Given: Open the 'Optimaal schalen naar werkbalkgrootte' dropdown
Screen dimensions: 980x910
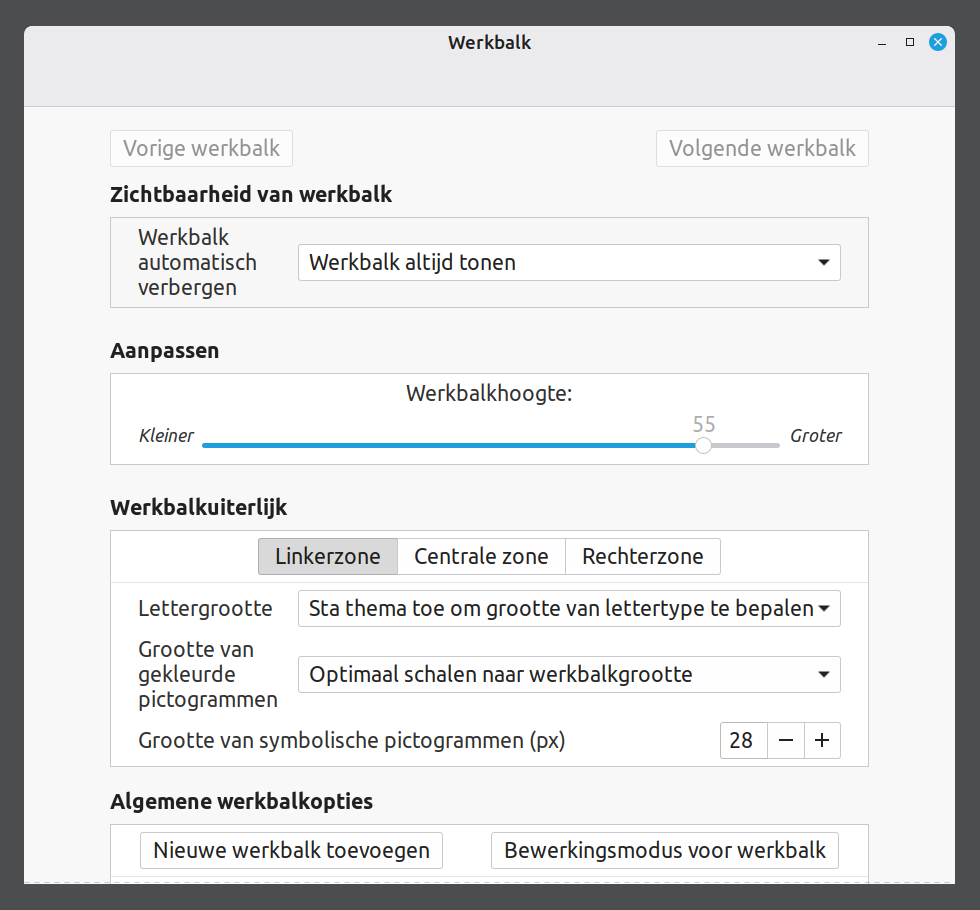Looking at the screenshot, I should [x=569, y=675].
